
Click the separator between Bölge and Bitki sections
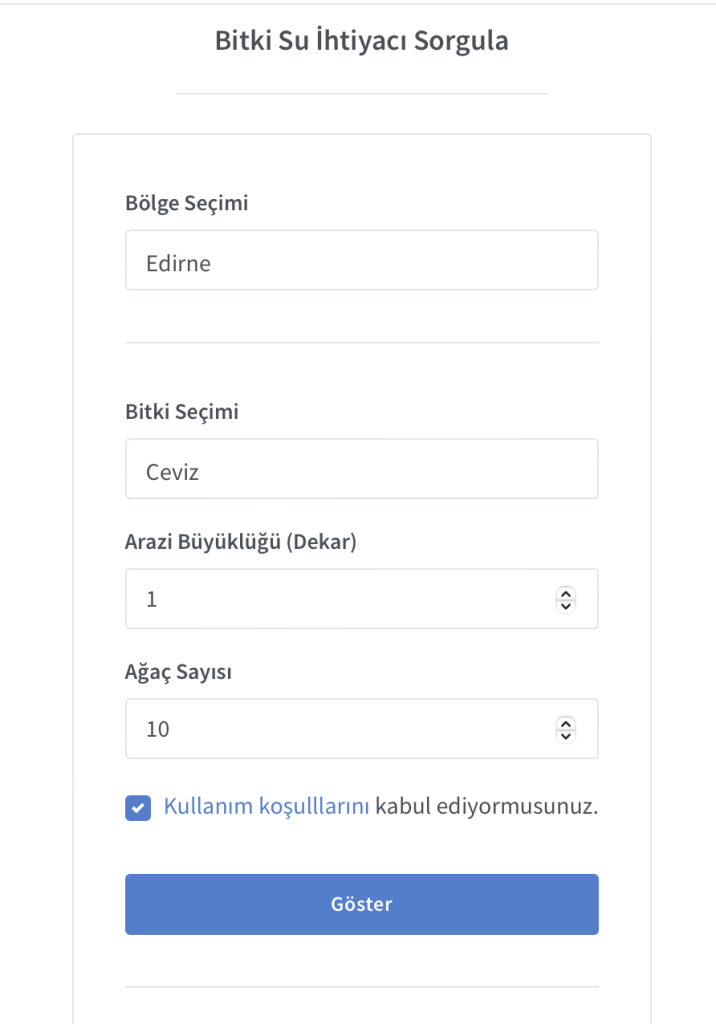361,343
